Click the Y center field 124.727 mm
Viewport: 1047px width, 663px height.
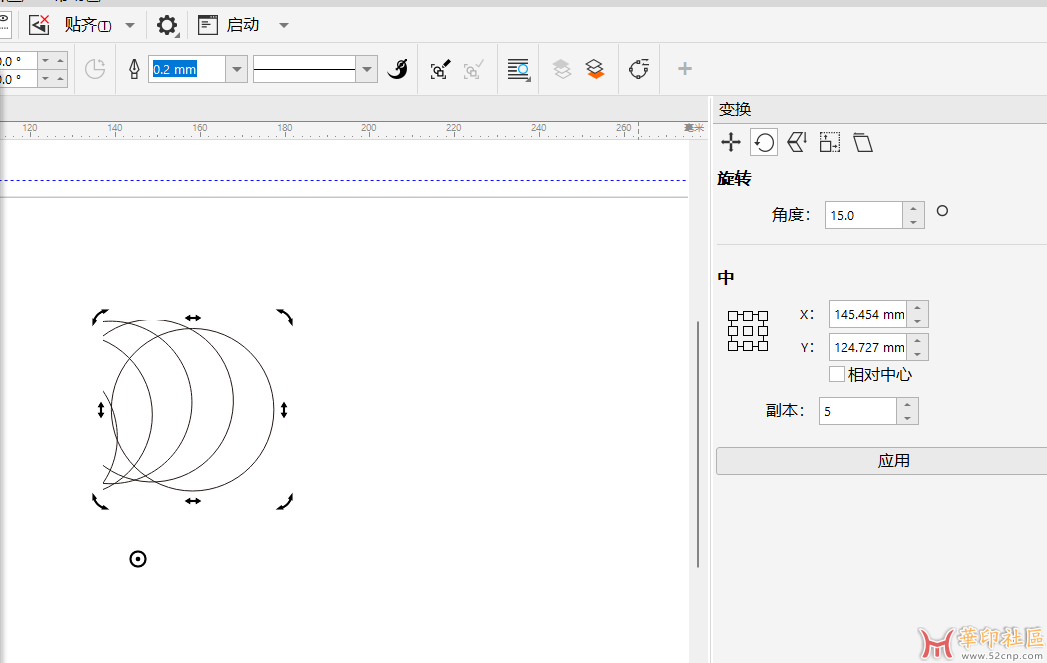(x=867, y=347)
